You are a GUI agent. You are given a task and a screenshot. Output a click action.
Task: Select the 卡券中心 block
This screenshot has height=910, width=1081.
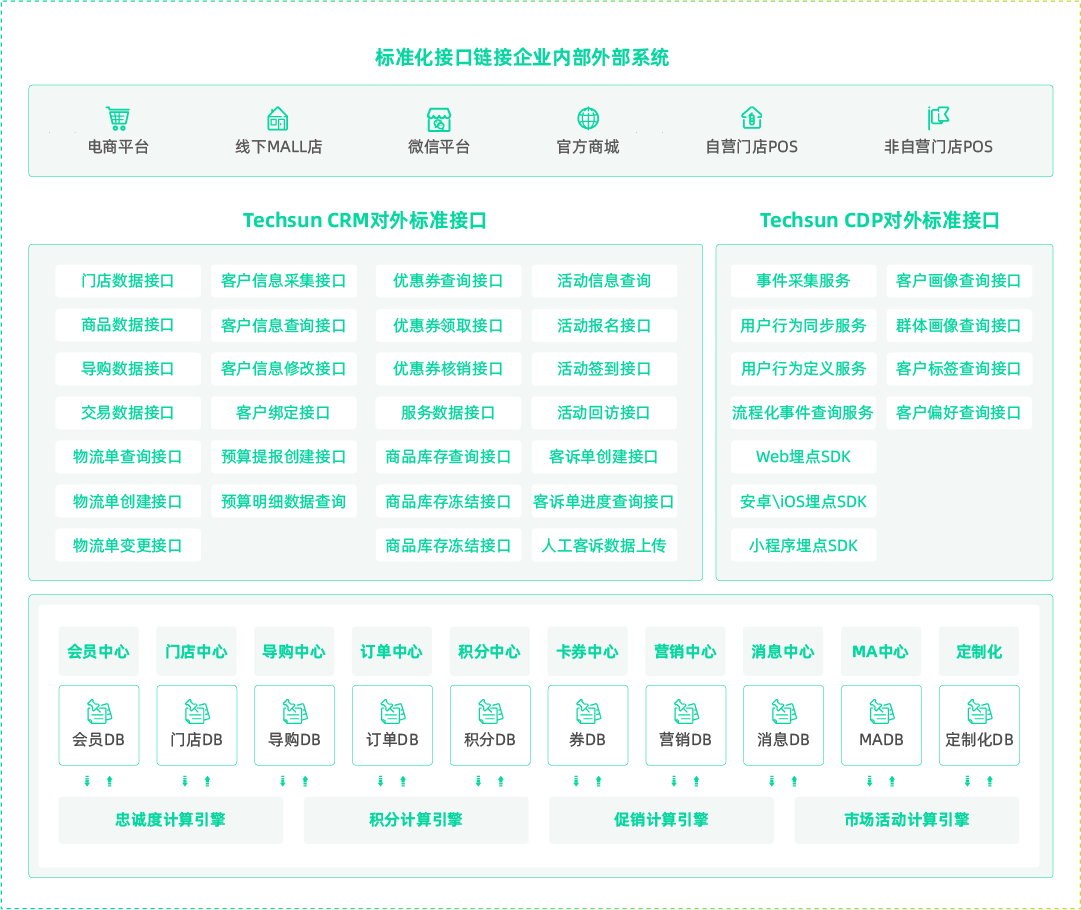click(587, 651)
